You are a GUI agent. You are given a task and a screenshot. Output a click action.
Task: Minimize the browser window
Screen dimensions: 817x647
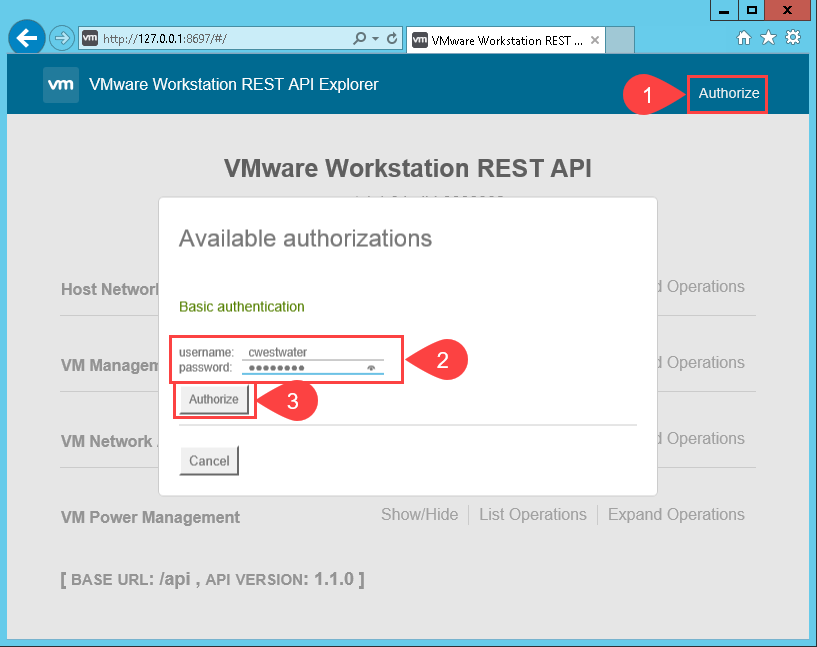[724, 10]
